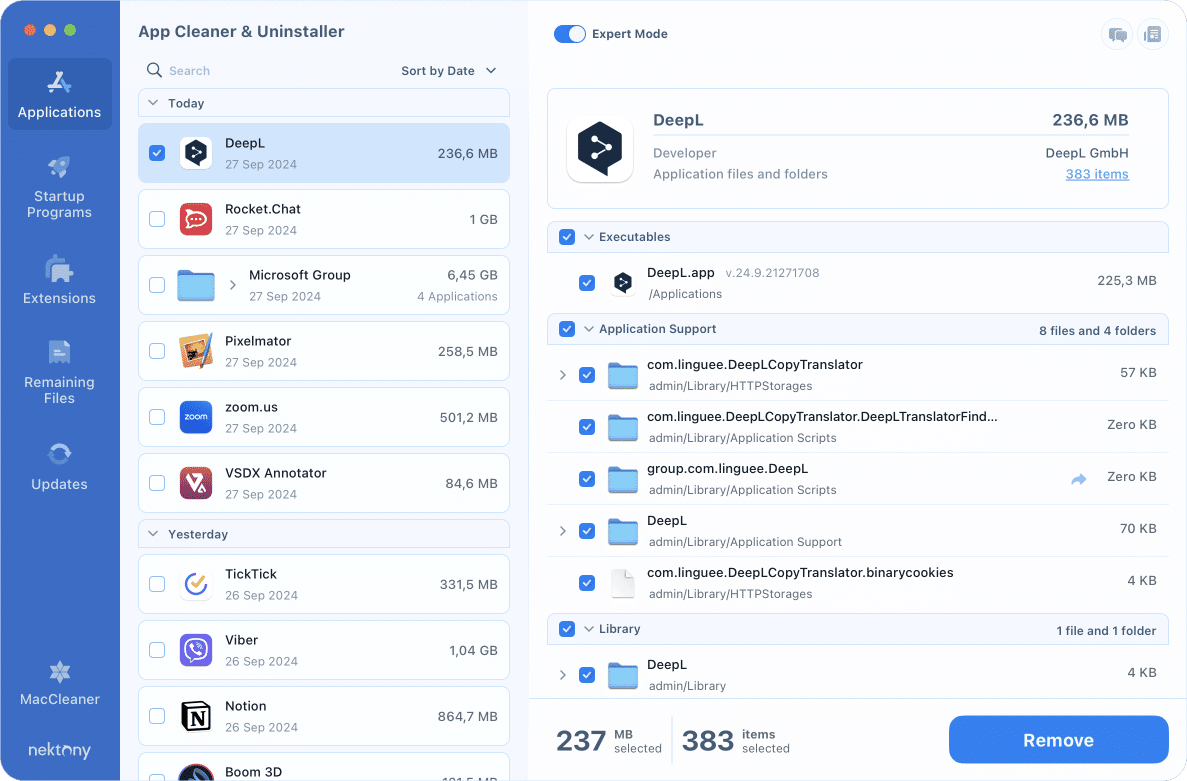Go to the Updates section
This screenshot has height=781, width=1187.
pyautogui.click(x=60, y=467)
